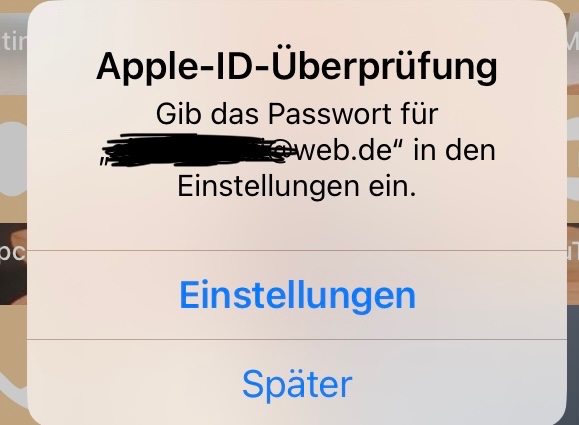The height and width of the screenshot is (425, 579).
Task: Dismiss the dialog with Später
Action: [297, 385]
